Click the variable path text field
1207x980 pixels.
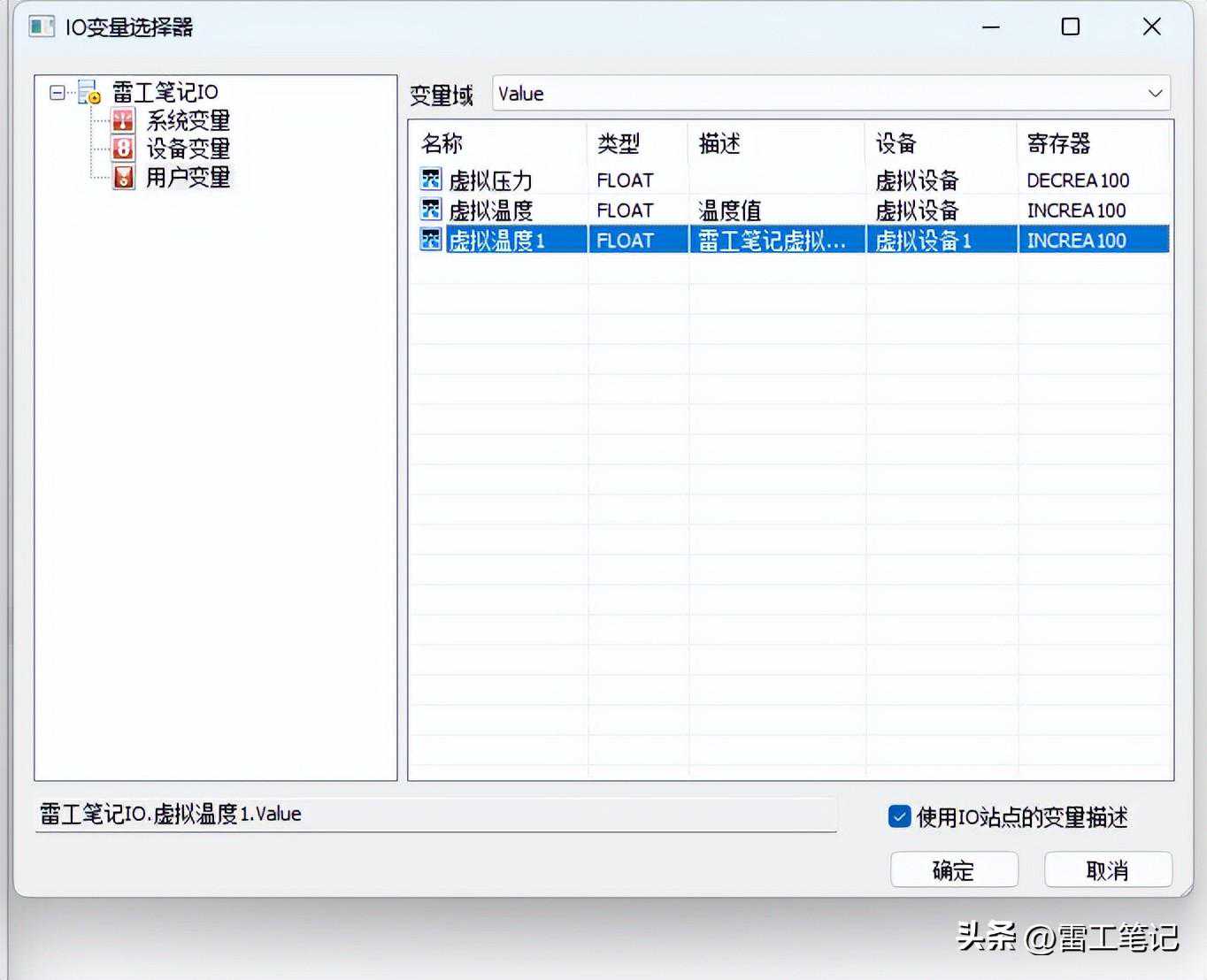point(435,815)
